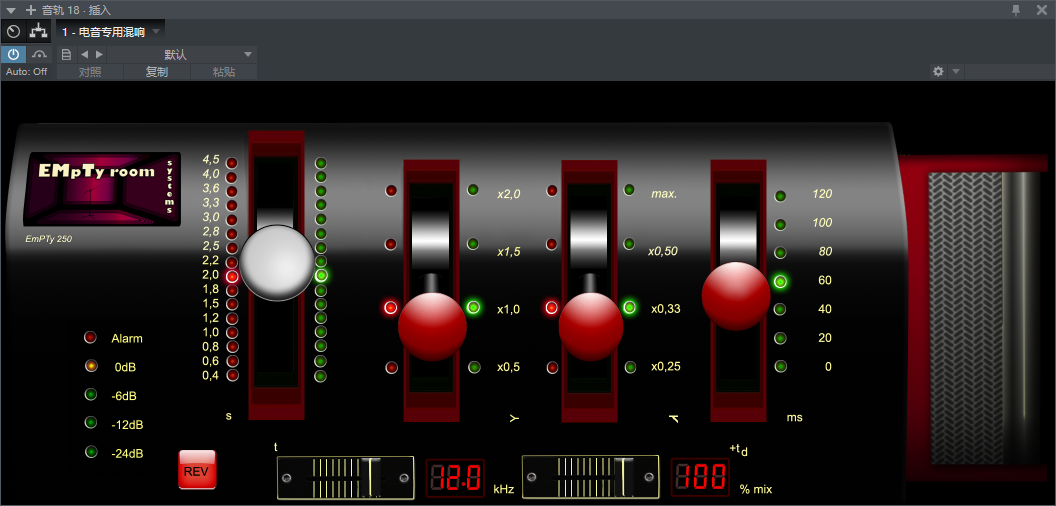The height and width of the screenshot is (506, 1056).
Task: Click the sidechain icon beside power
Action: pyautogui.click(x=40, y=54)
